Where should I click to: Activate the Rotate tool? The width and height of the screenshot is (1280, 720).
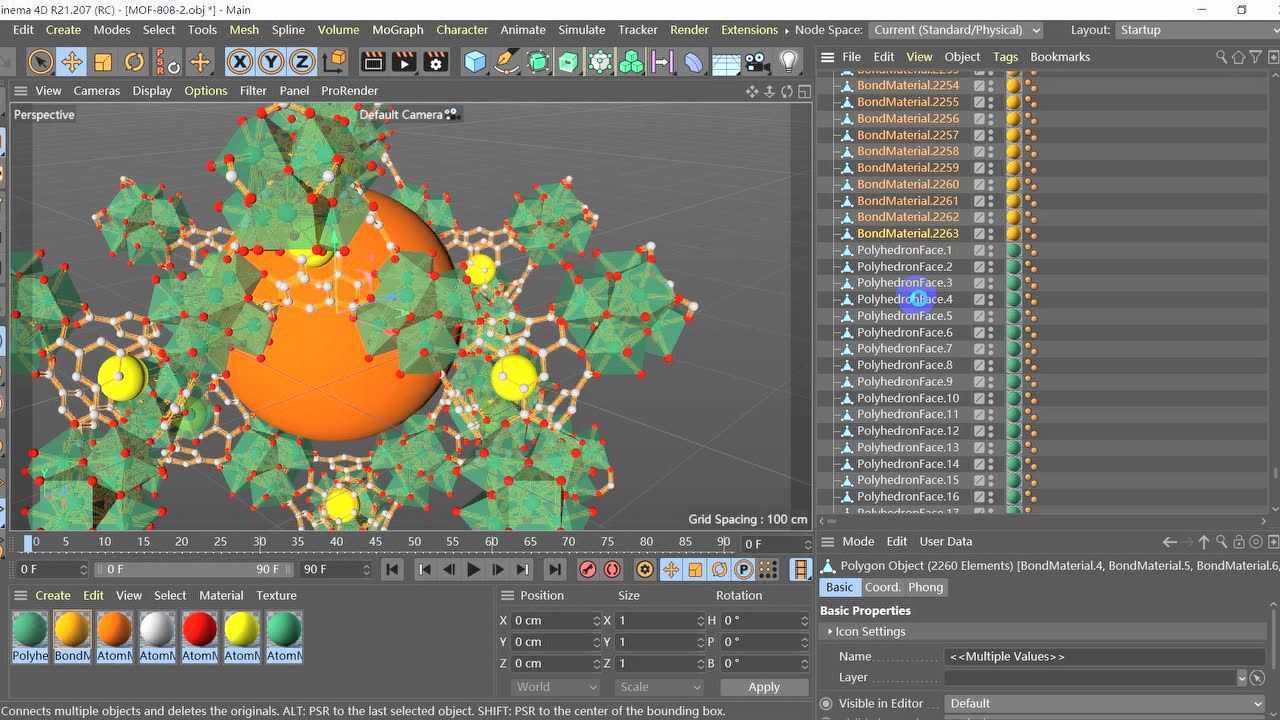(134, 62)
